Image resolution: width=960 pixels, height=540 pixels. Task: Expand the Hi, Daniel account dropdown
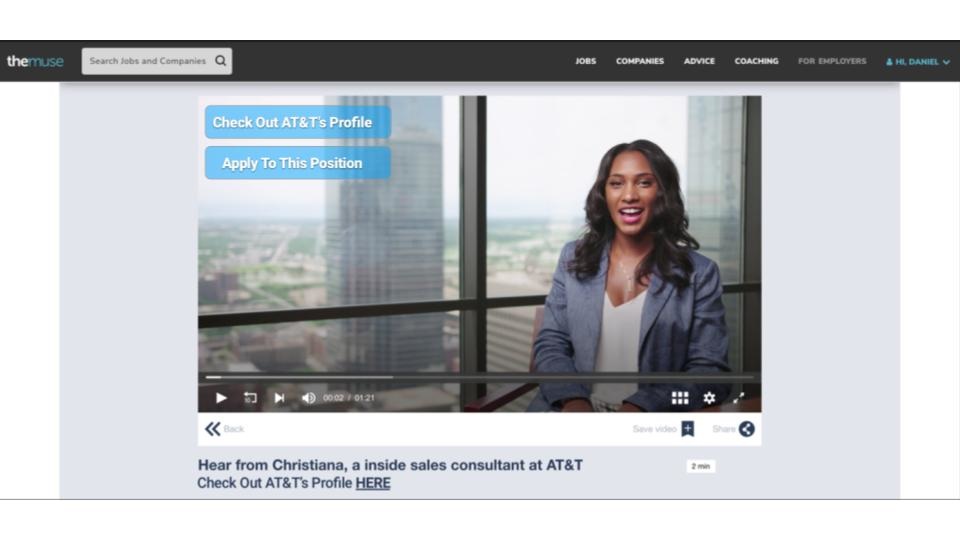pos(918,62)
